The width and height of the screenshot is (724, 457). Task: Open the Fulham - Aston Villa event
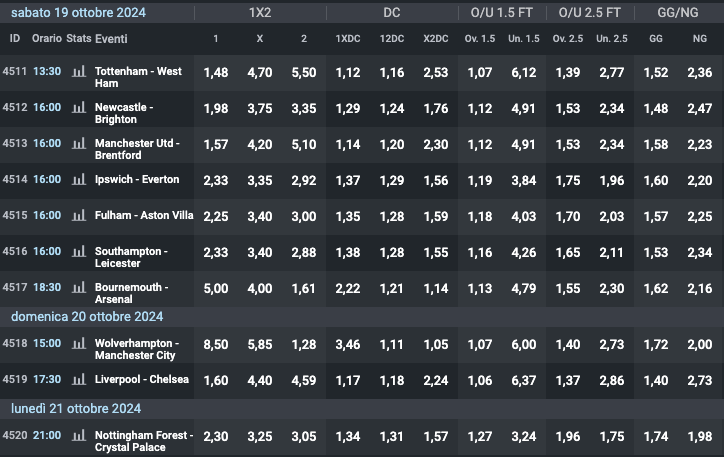(x=144, y=215)
